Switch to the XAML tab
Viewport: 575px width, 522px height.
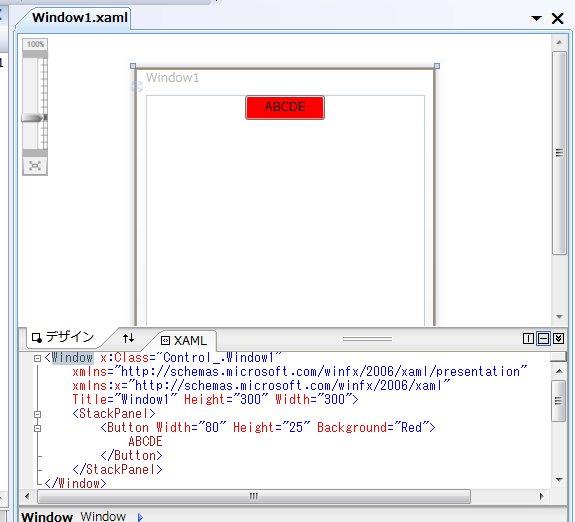[x=184, y=340]
